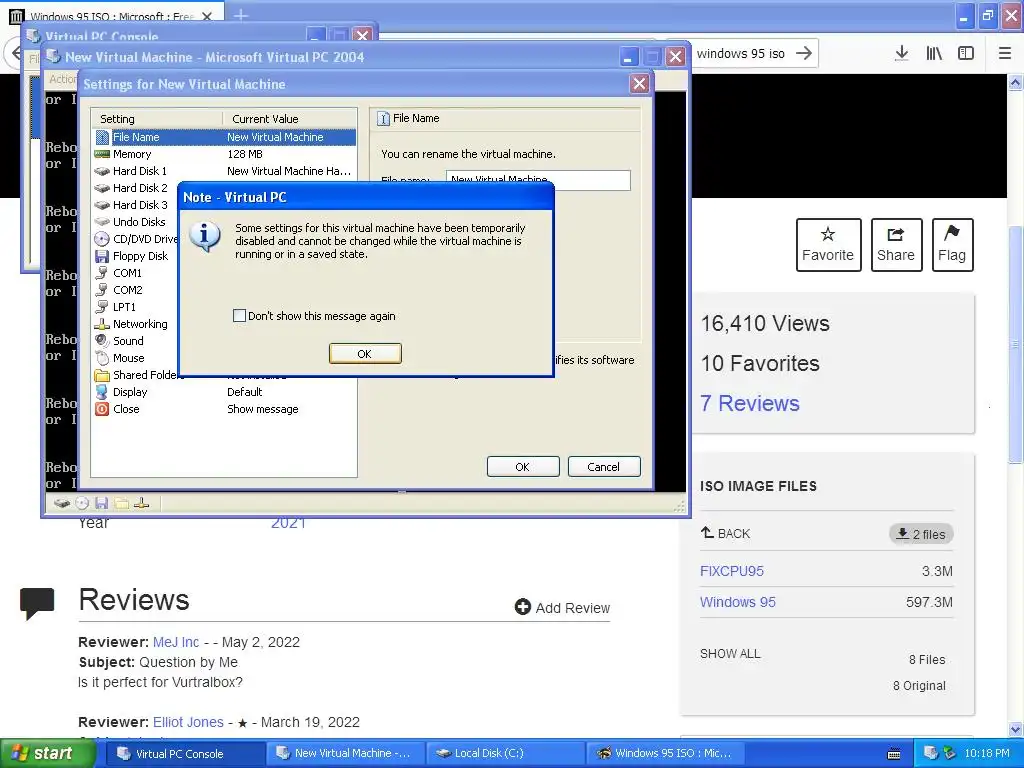Select the COM1 port setting icon
Image resolution: width=1024 pixels, height=768 pixels.
(x=102, y=273)
